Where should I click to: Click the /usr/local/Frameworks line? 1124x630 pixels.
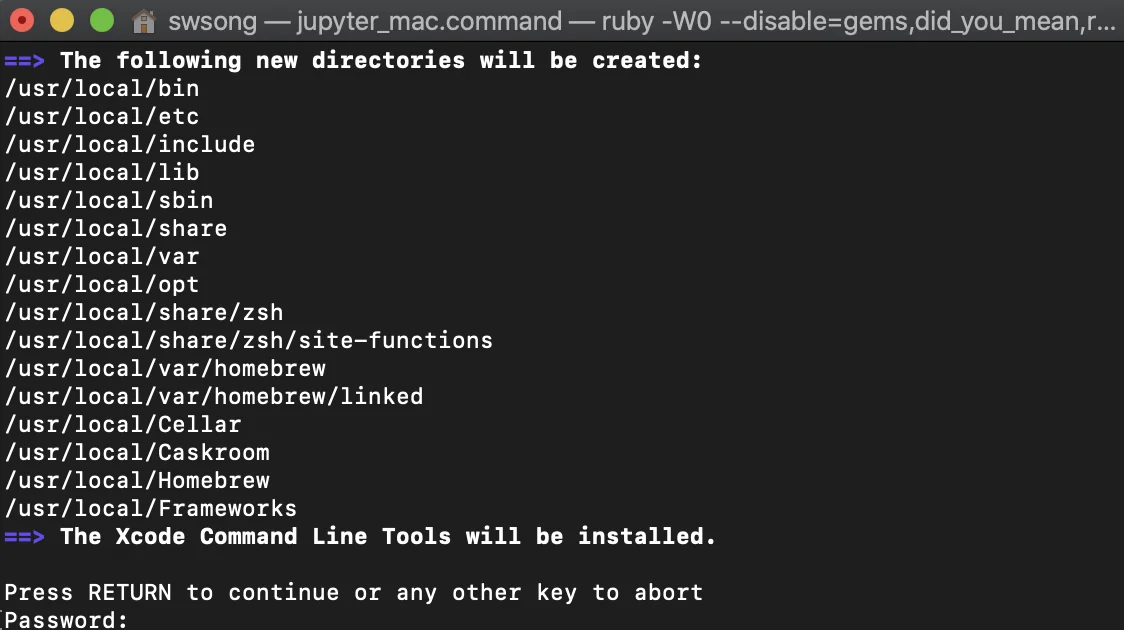tap(151, 509)
